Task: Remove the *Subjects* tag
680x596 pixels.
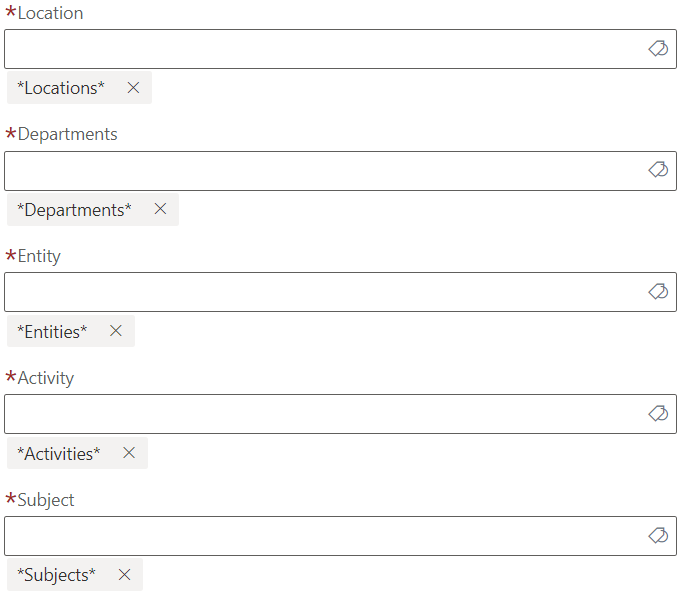Action: (124, 575)
